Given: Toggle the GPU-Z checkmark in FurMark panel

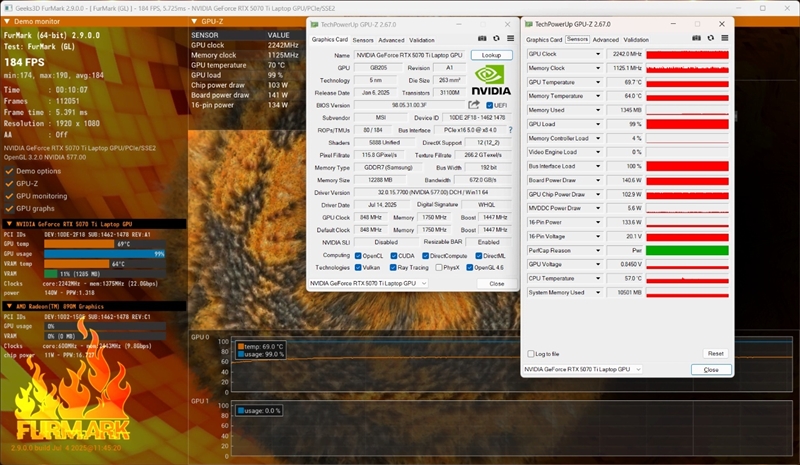Looking at the screenshot, I should point(9,183).
